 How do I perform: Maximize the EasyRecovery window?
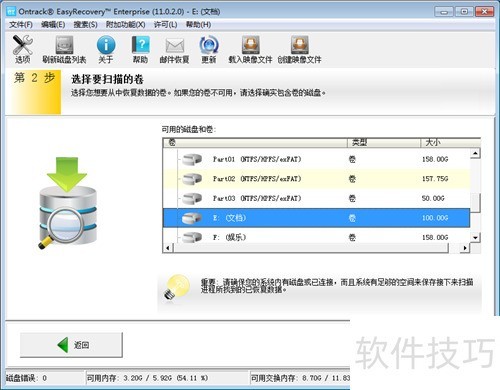464,12
